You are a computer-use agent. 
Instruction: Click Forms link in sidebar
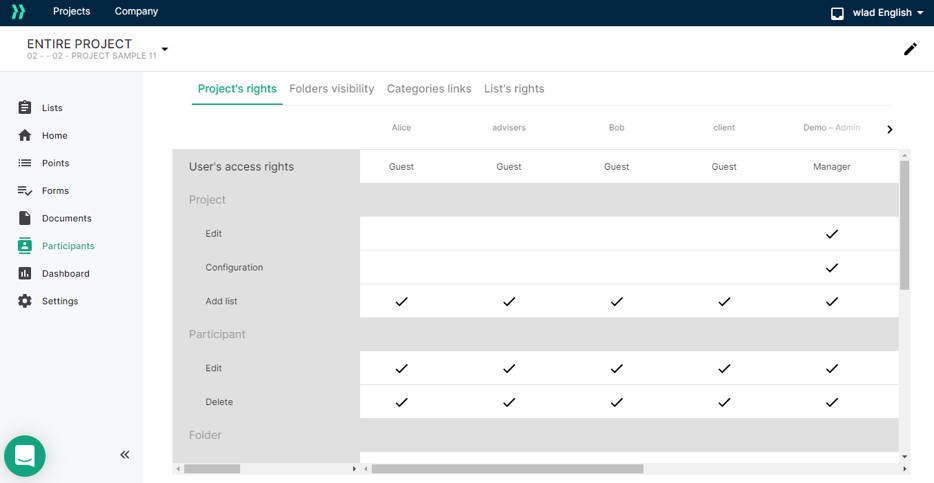[55, 191]
